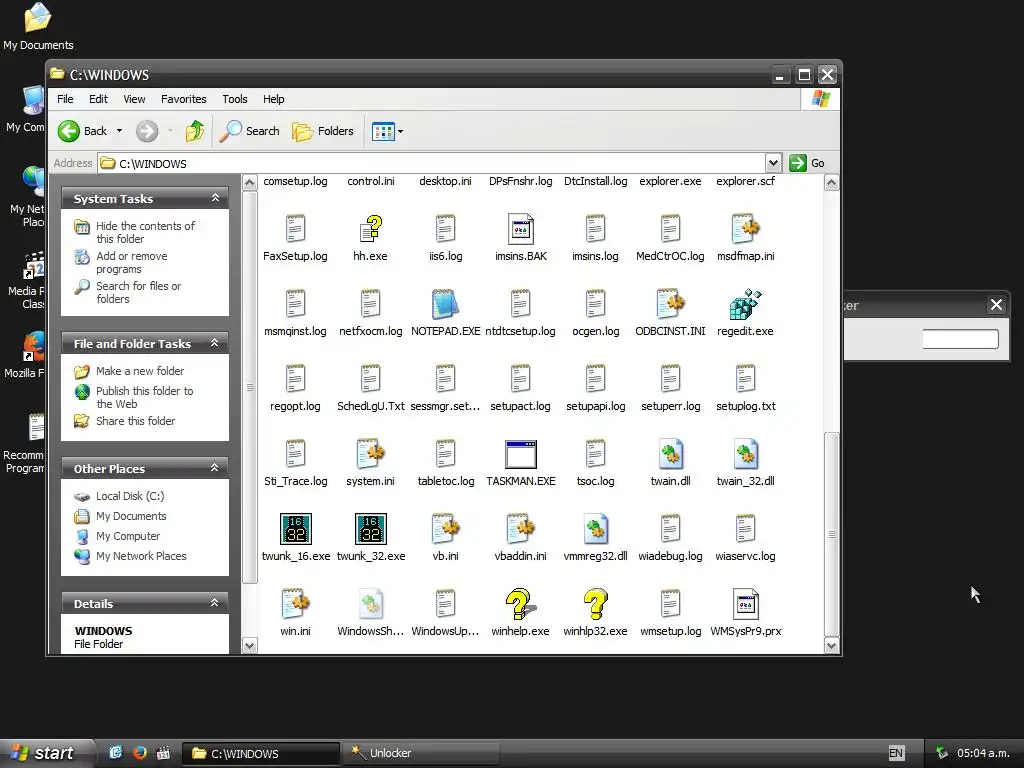Click the Go button

pos(808,163)
